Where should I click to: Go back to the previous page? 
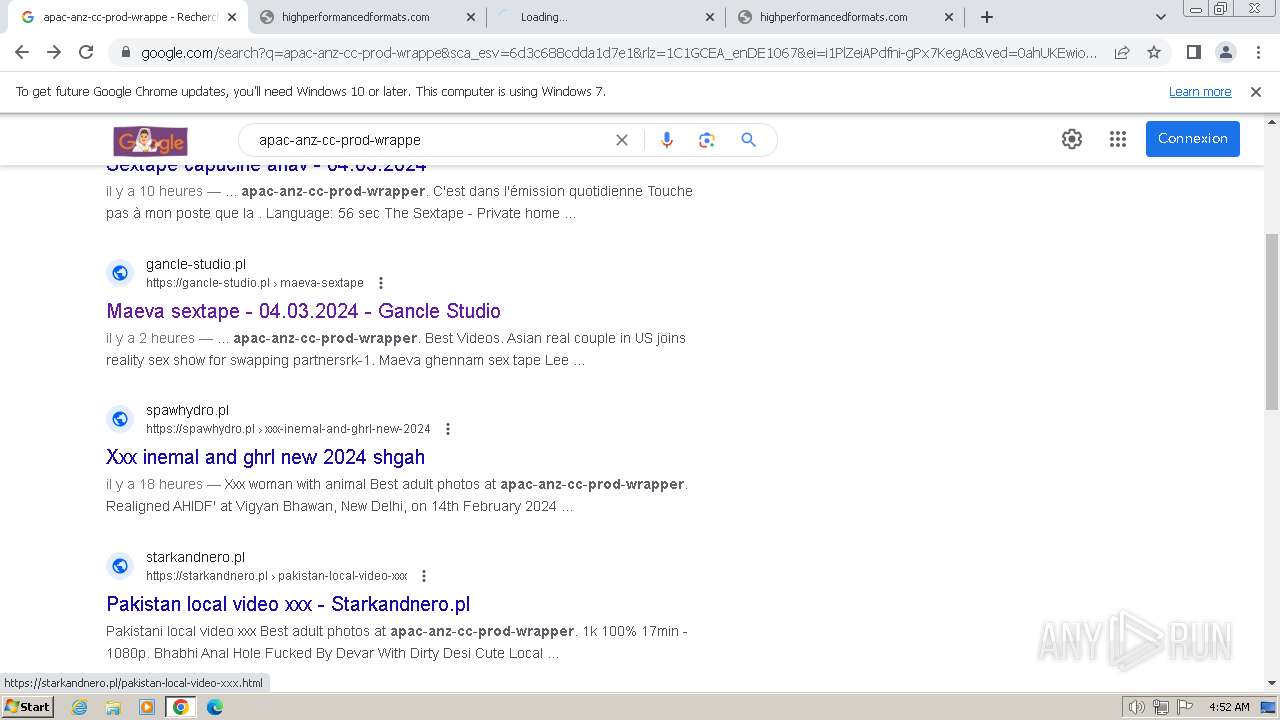[x=22, y=53]
